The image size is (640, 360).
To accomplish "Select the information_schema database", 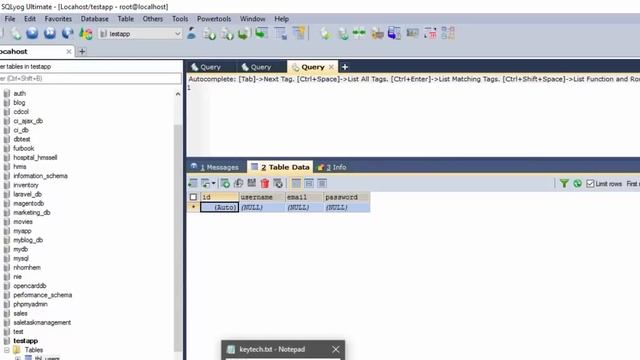I will (x=40, y=176).
